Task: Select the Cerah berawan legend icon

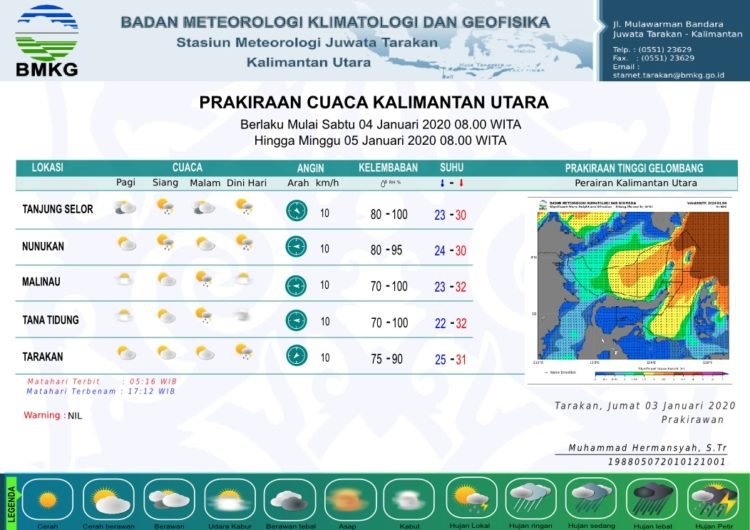Action: pos(109,500)
